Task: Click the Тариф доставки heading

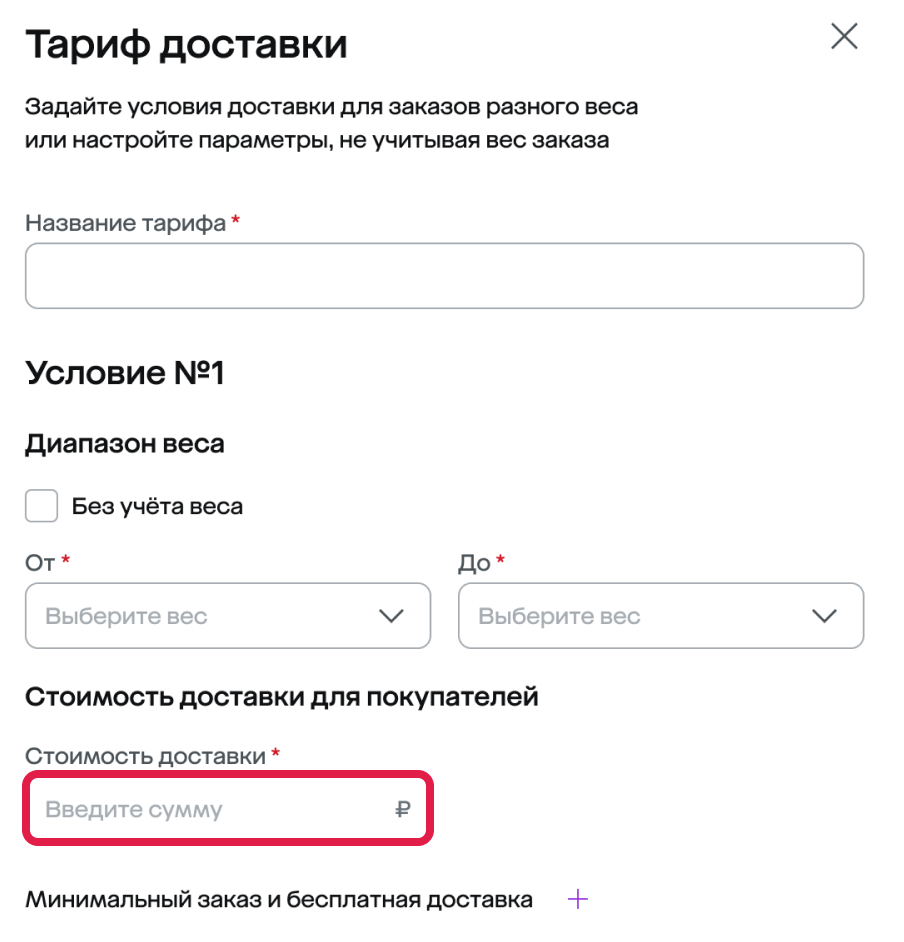Action: coord(186,45)
